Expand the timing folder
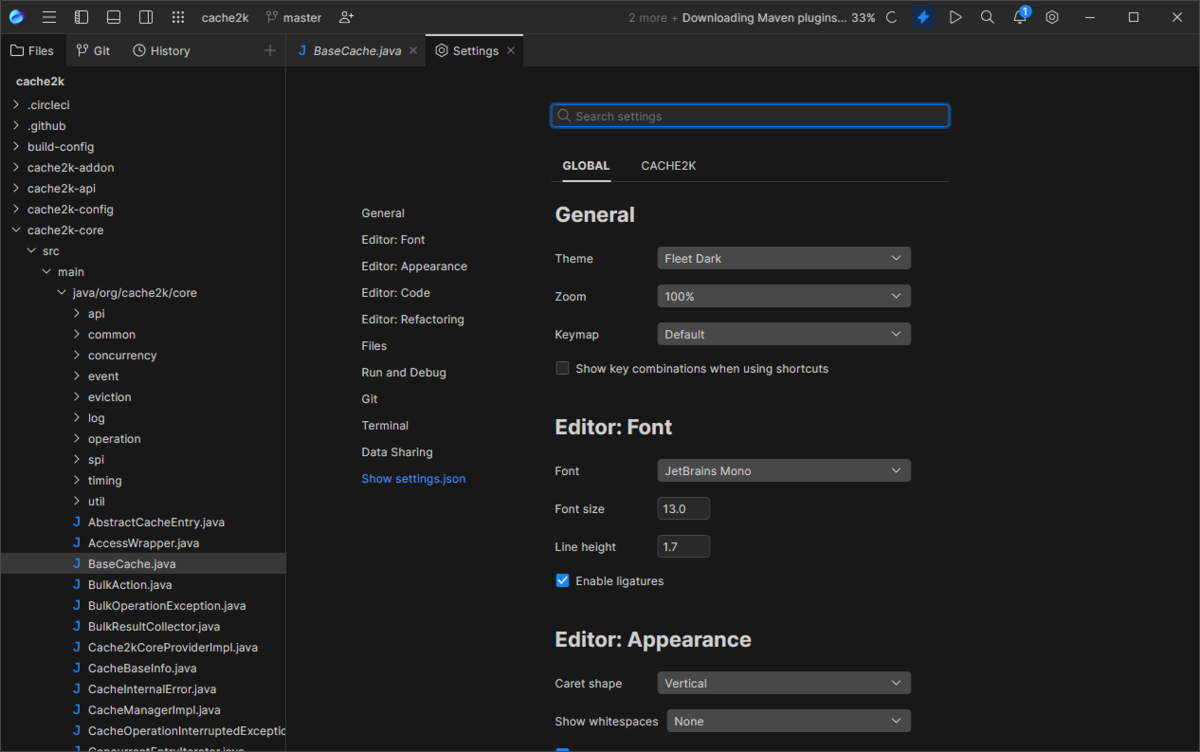This screenshot has height=752, width=1200. coord(77,480)
